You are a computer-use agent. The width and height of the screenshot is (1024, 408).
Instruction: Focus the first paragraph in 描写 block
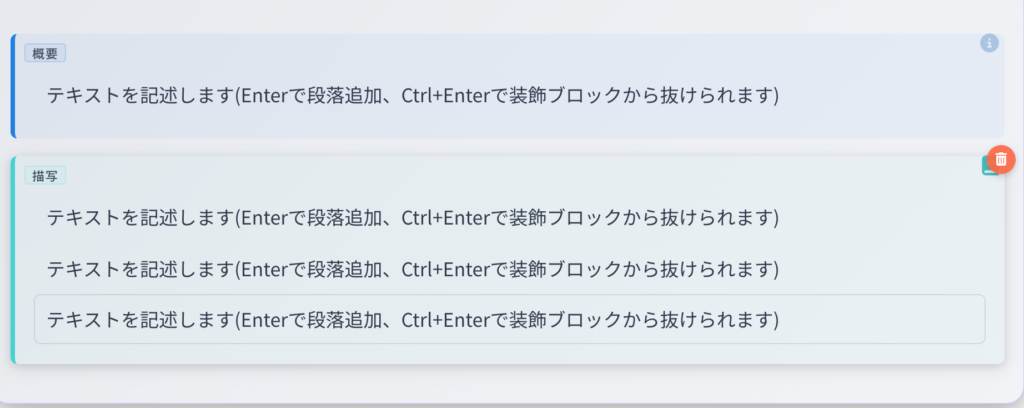[412, 217]
